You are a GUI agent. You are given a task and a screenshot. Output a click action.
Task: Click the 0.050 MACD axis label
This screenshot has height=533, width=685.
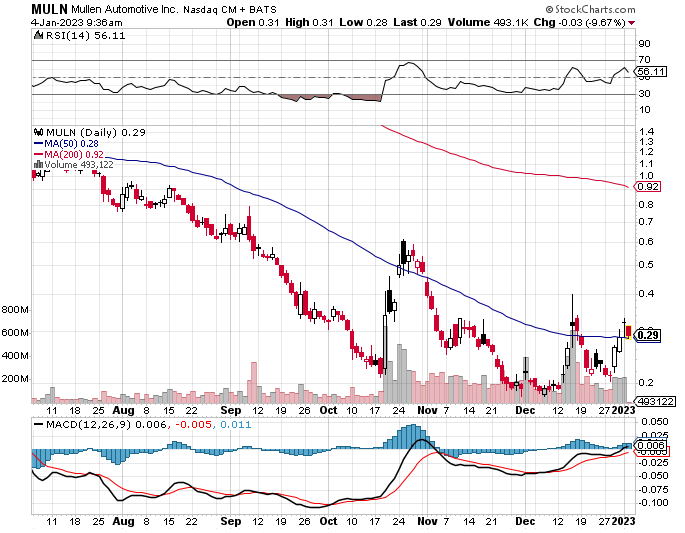[x=654, y=421]
